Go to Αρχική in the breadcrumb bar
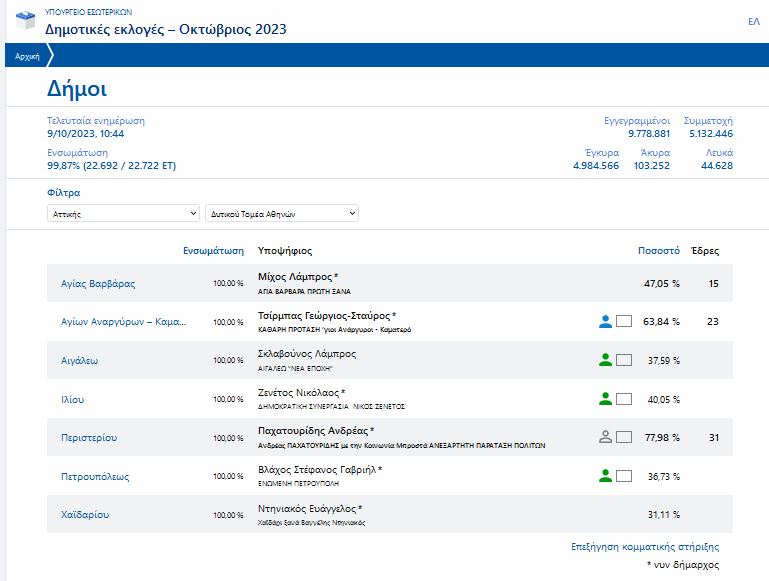769x581 pixels. (27, 57)
